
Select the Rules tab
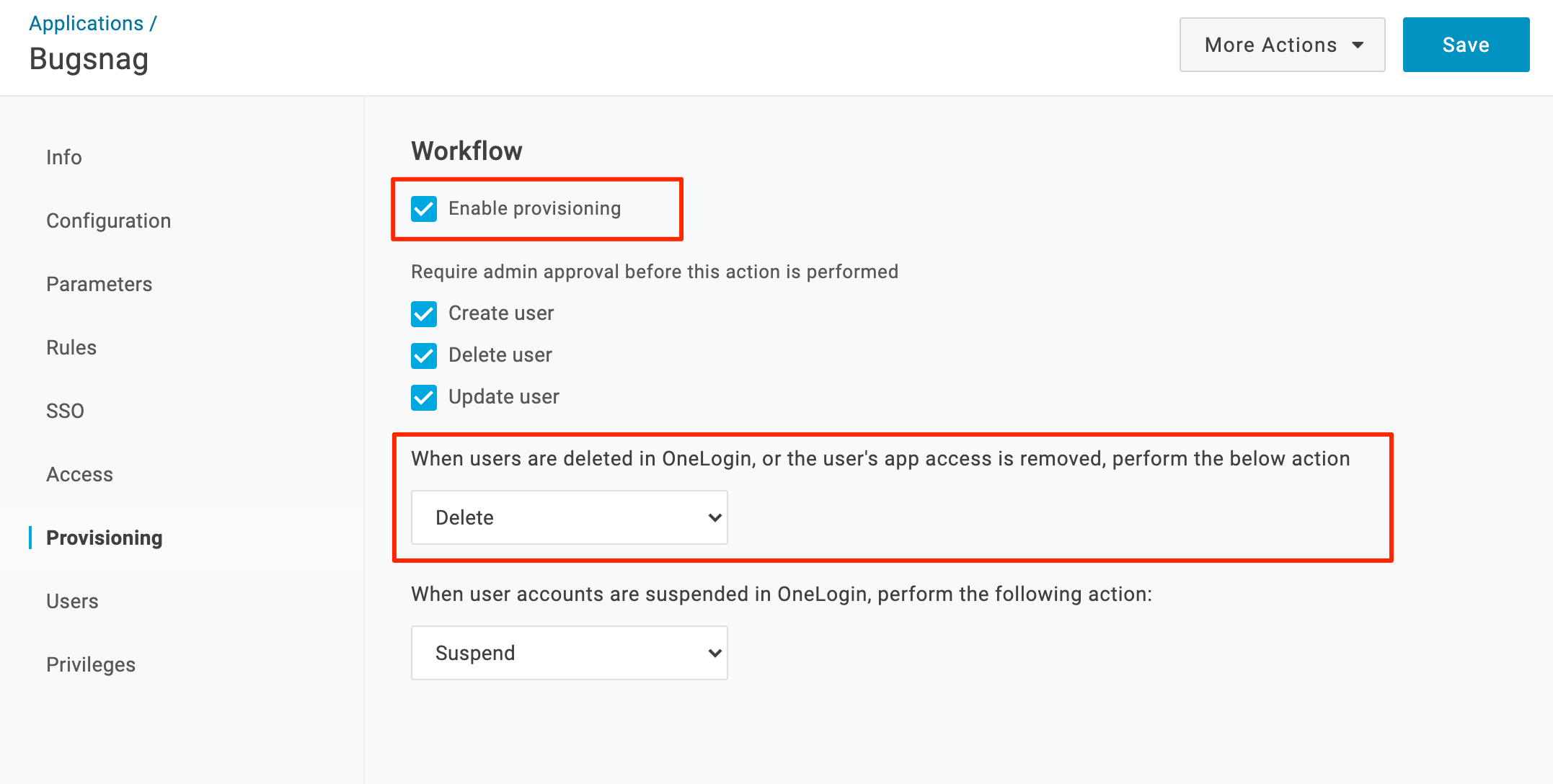click(x=71, y=347)
